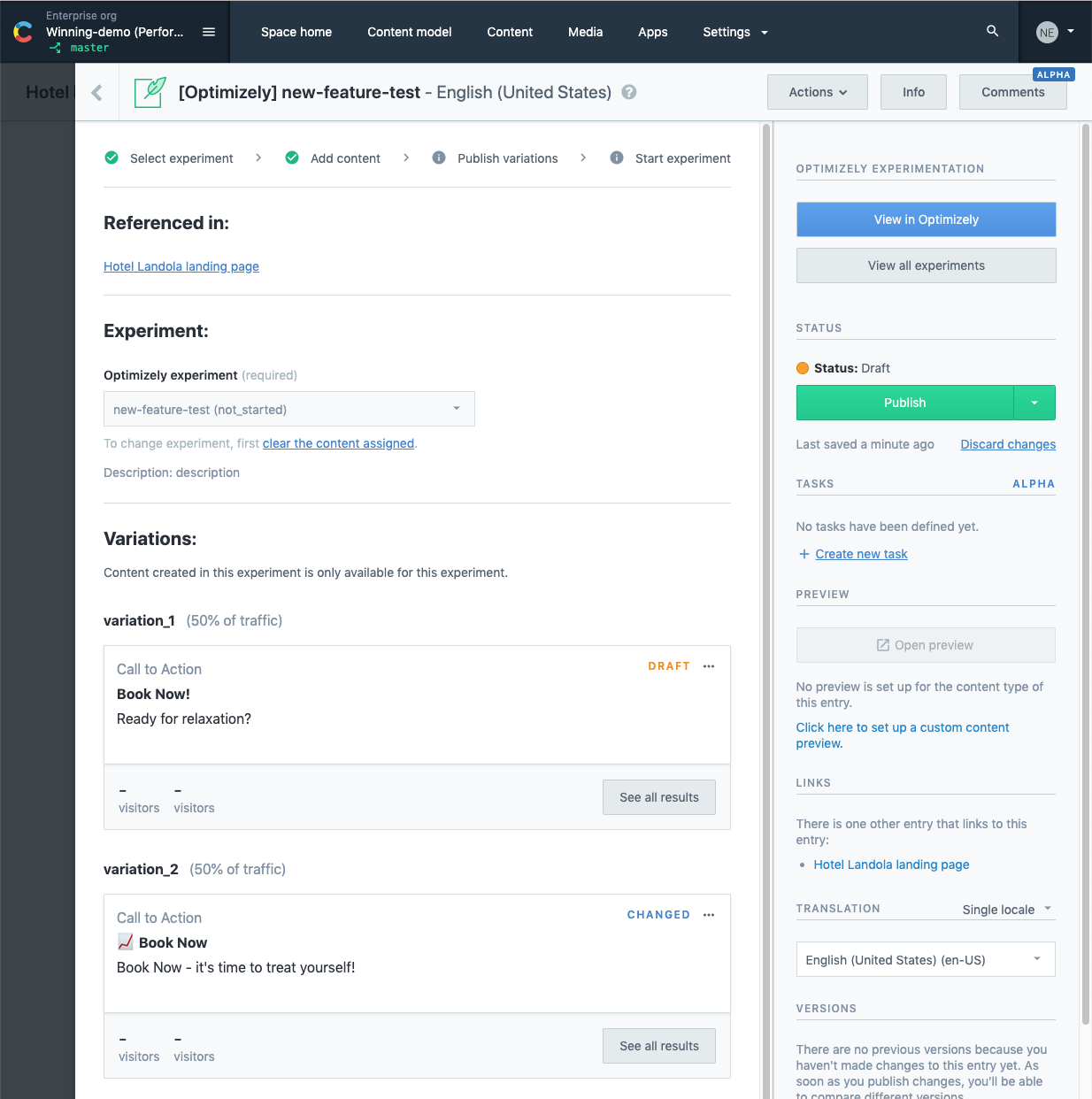Click Publish variations info icon
The image size is (1092, 1099).
[x=439, y=158]
